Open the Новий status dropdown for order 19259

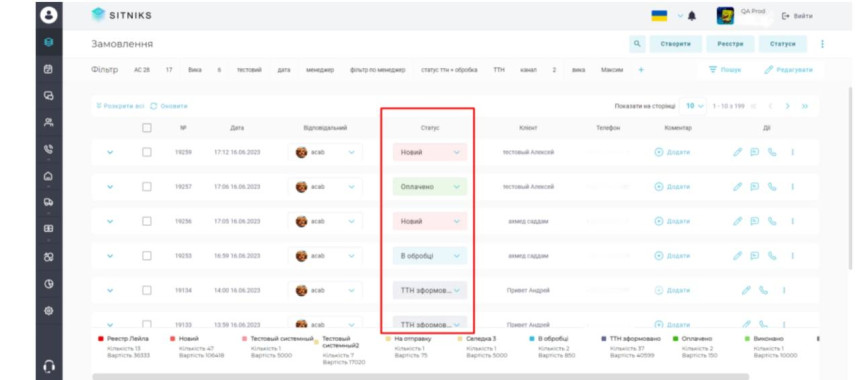430,152
